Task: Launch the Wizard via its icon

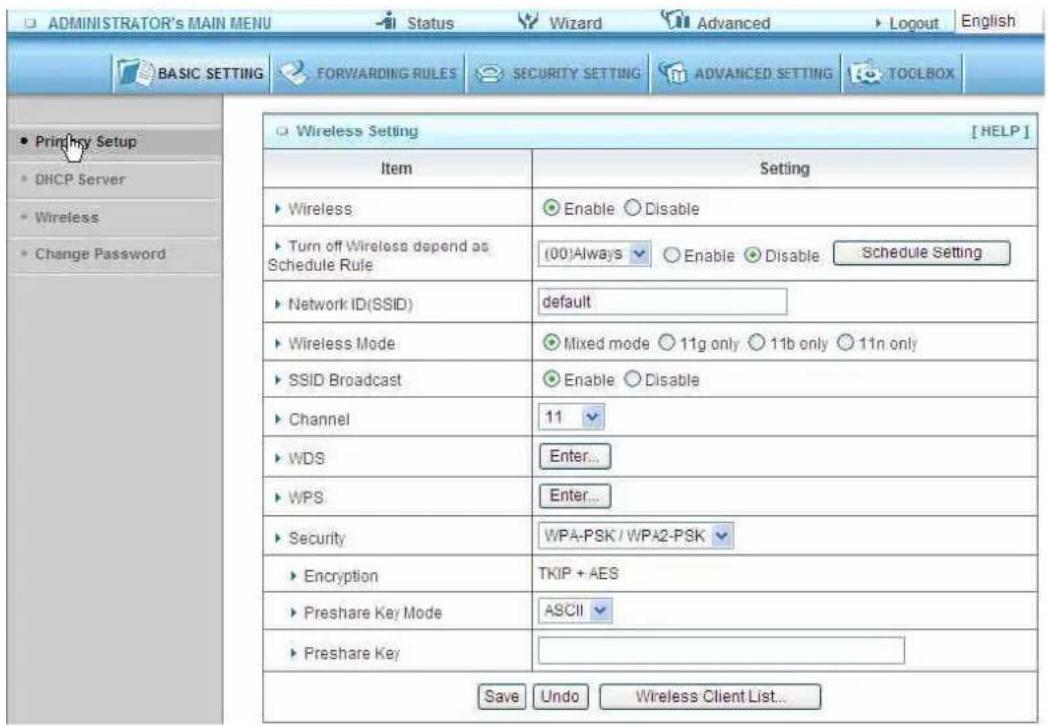Action: [528, 21]
